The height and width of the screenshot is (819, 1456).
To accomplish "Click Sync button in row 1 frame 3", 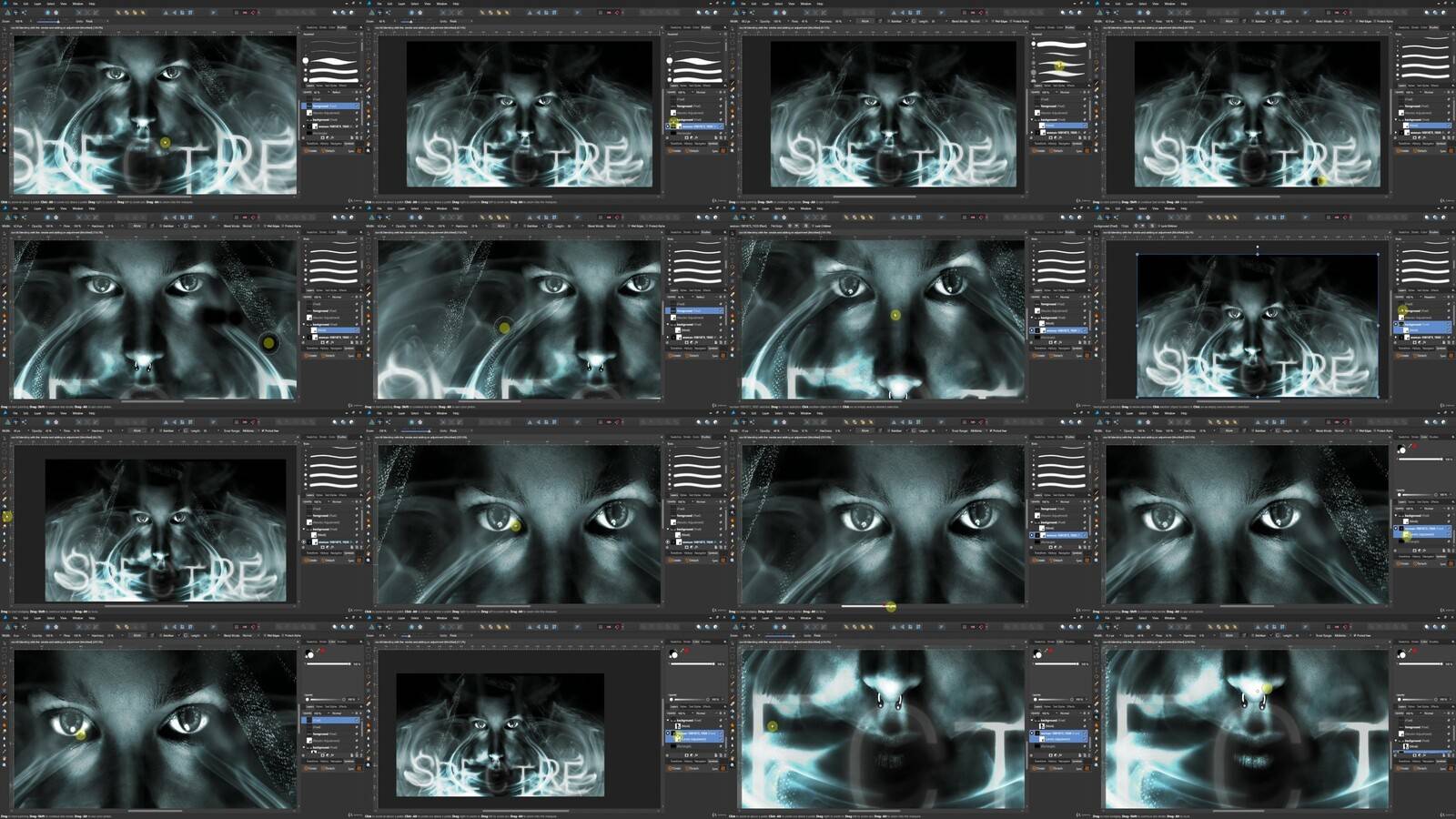I will [1078, 151].
